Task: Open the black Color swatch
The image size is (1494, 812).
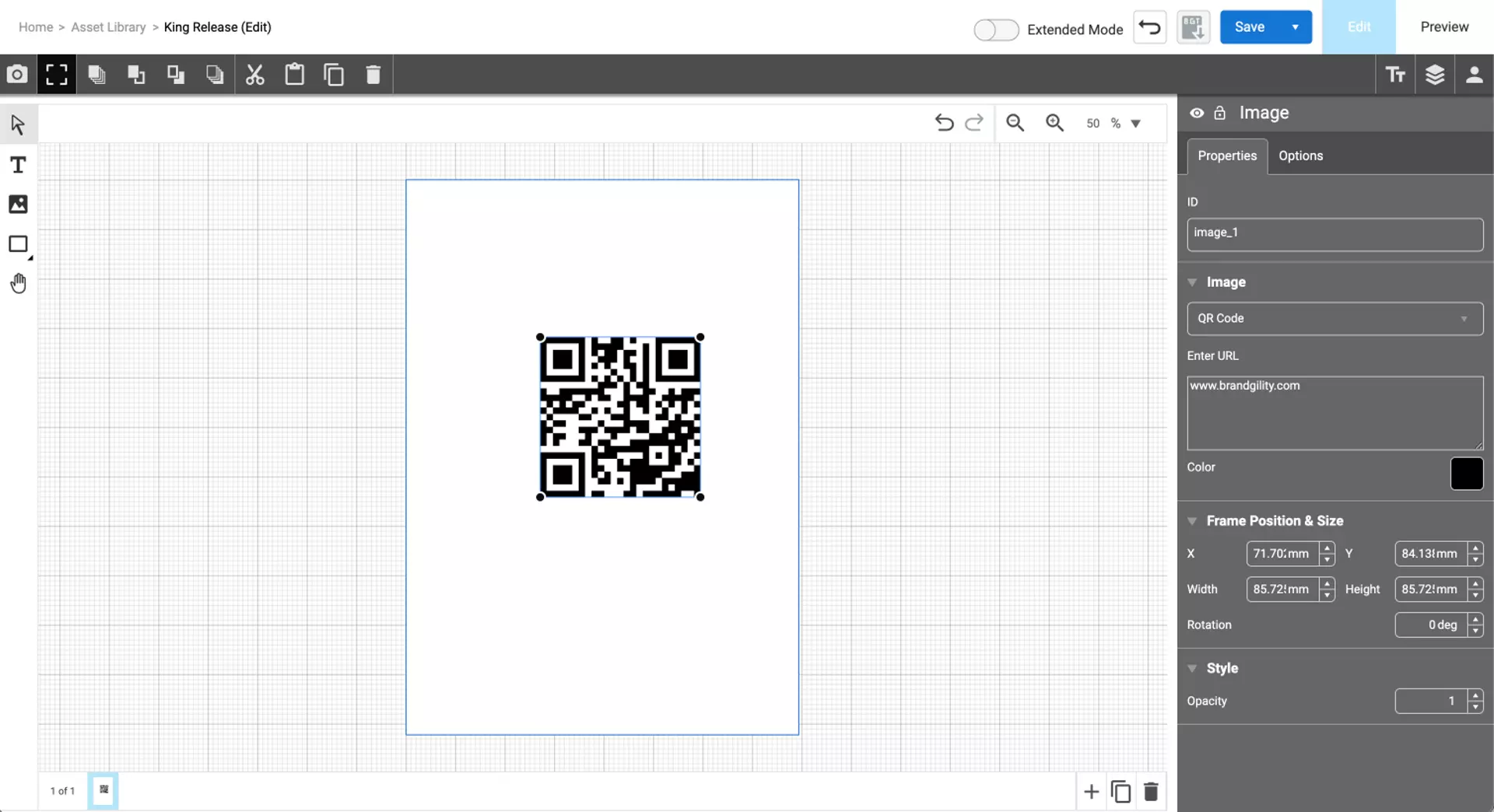Action: 1467,474
